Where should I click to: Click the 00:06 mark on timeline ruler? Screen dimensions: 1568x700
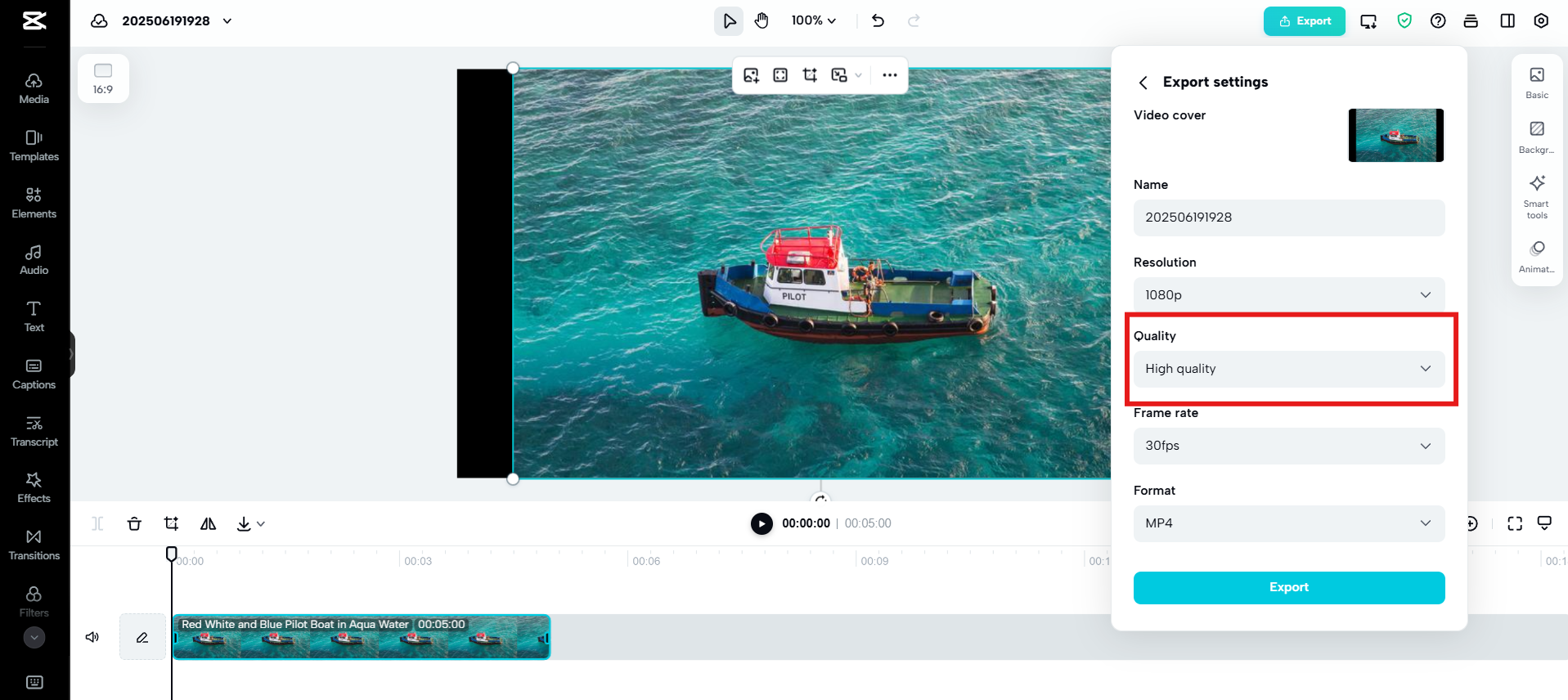pos(646,561)
